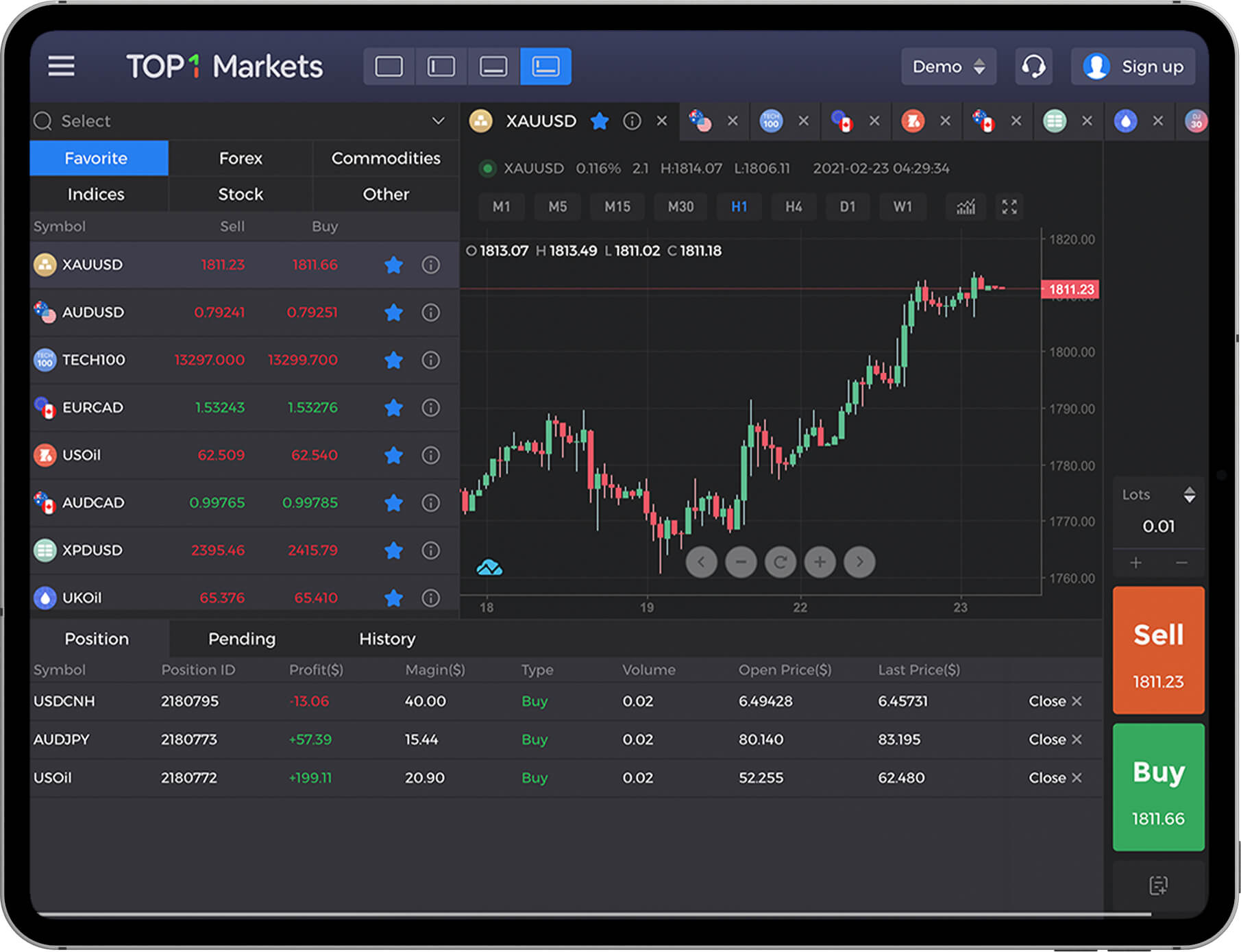1241x952 pixels.
Task: Close the AUDJPY position
Action: (1055, 740)
